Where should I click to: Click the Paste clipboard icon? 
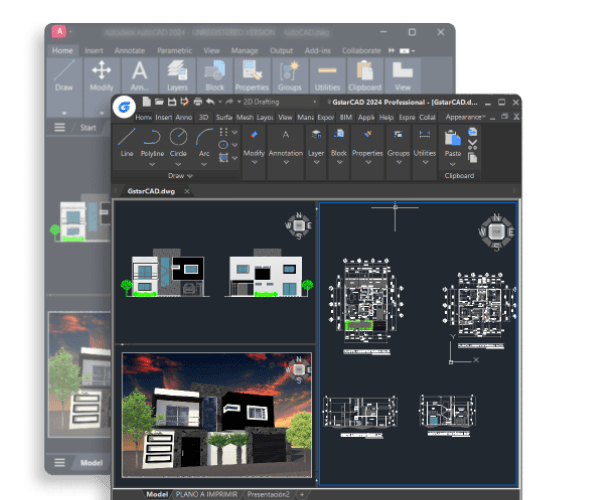point(452,138)
